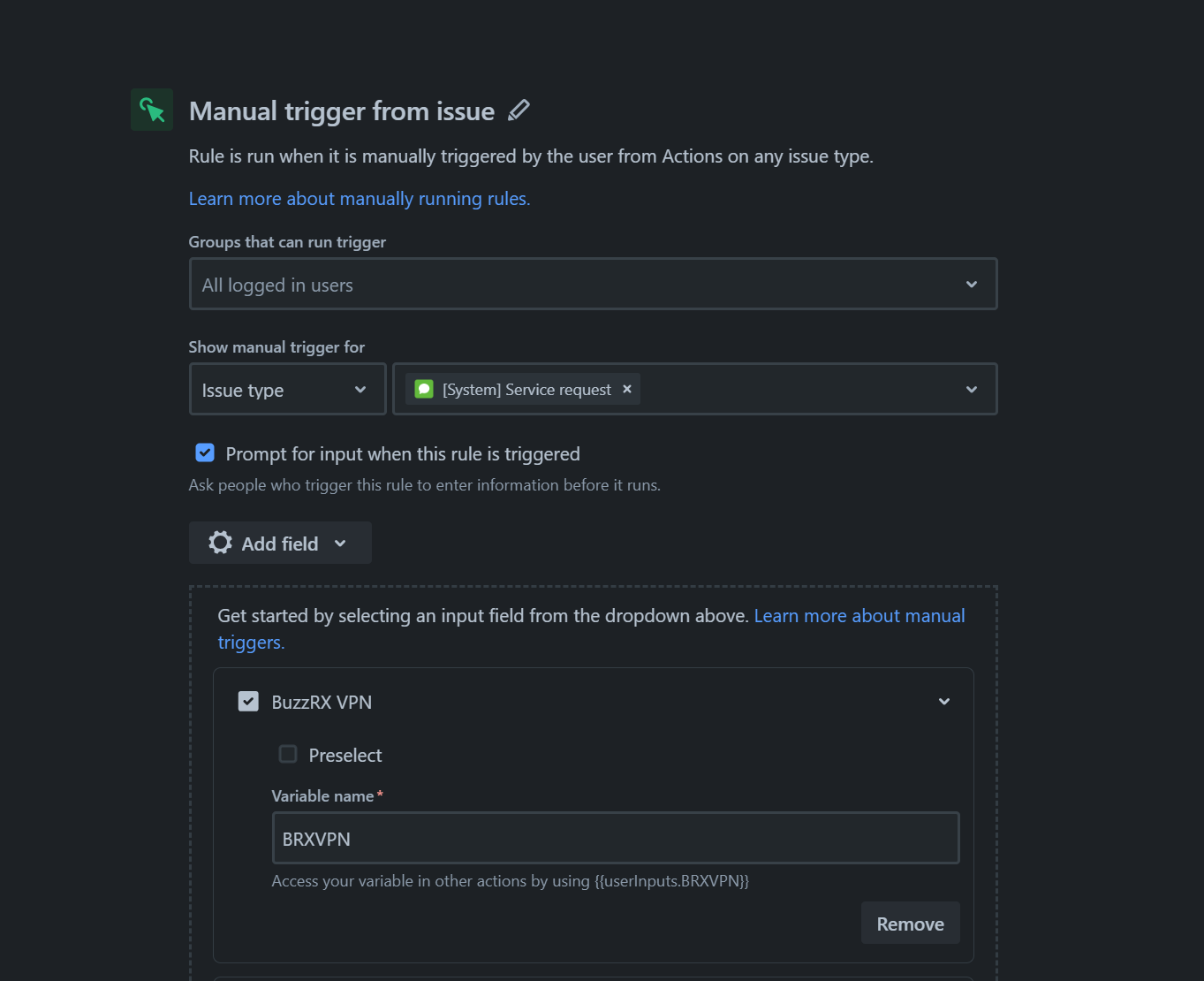The height and width of the screenshot is (981, 1204).
Task: Open Learn more about manually running rules link
Action: (360, 199)
